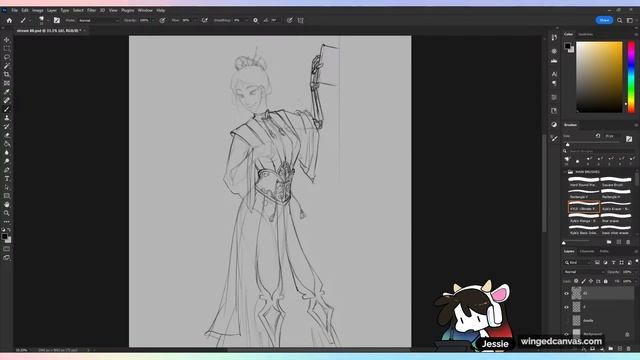Click the layer filter for type layers
The height and width of the screenshot is (360, 640).
(x=613, y=262)
